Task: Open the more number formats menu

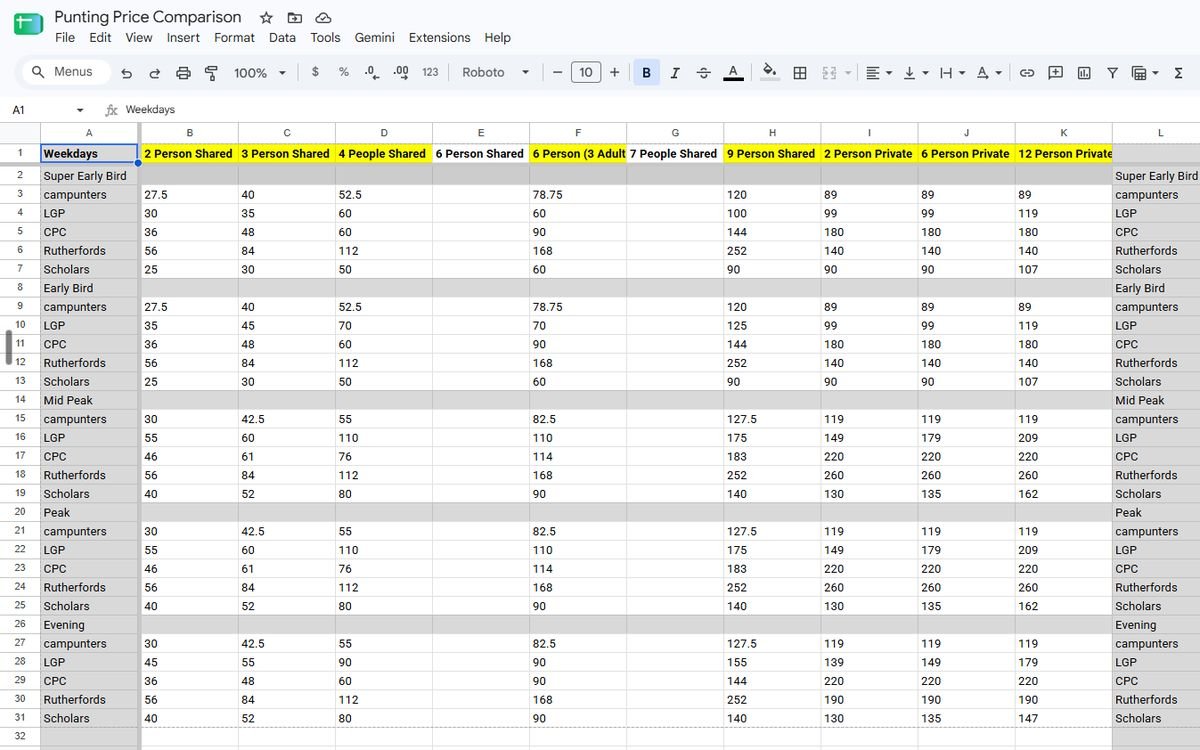Action: tap(430, 72)
